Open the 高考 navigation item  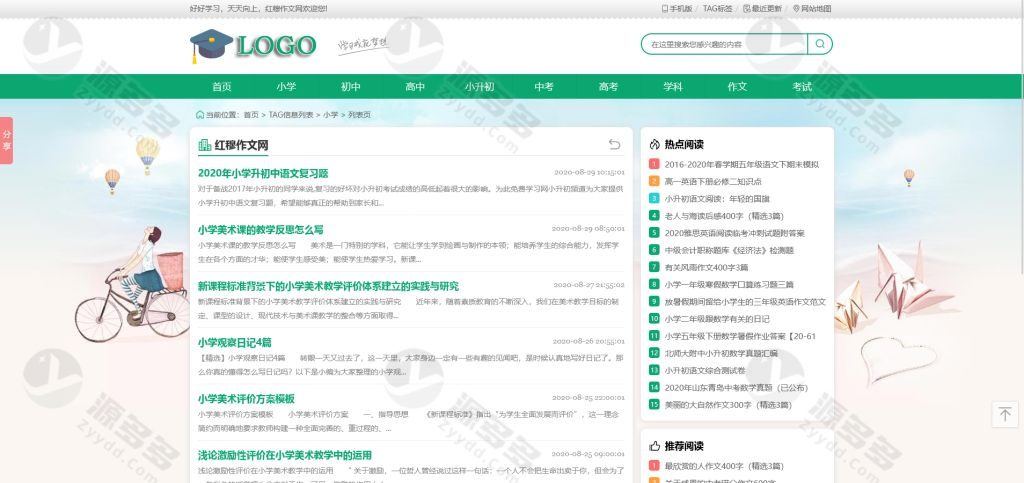[x=608, y=87]
